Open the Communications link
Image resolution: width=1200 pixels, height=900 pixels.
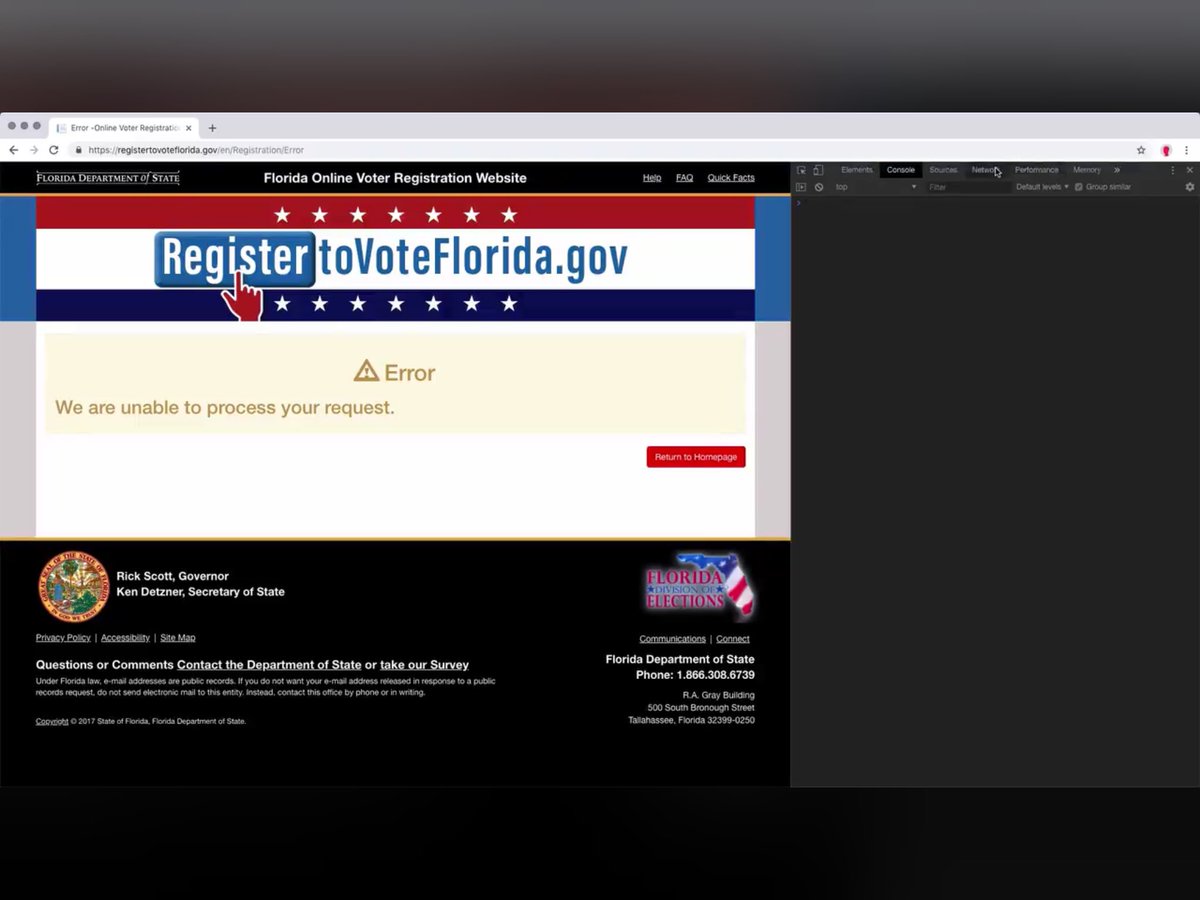pos(672,639)
